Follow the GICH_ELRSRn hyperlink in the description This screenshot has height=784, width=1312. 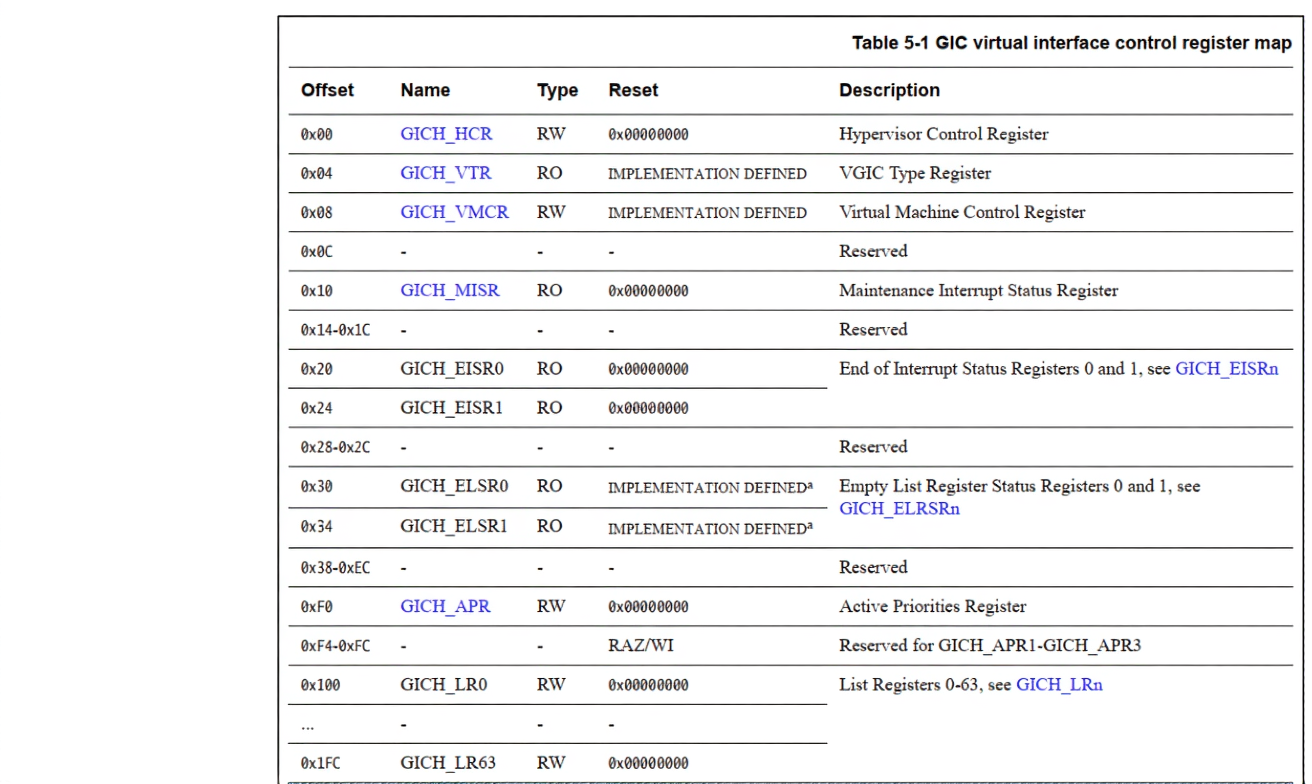[899, 508]
